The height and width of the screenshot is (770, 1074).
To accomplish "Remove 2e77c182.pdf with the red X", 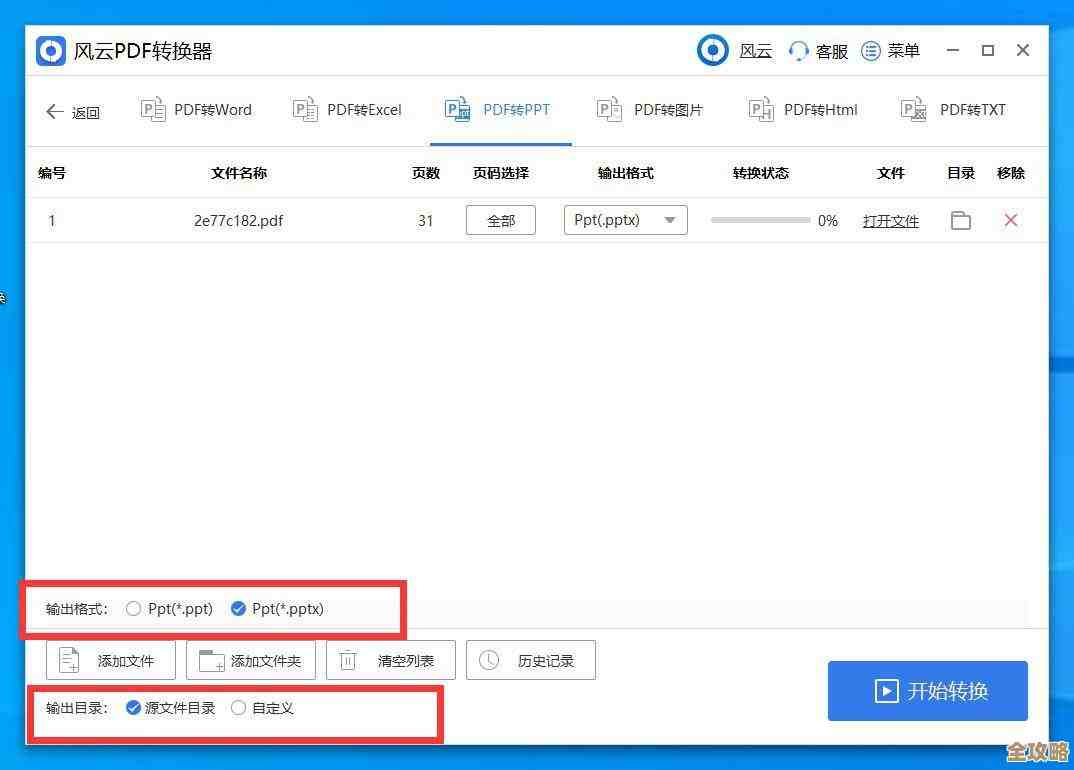I will 1011,220.
